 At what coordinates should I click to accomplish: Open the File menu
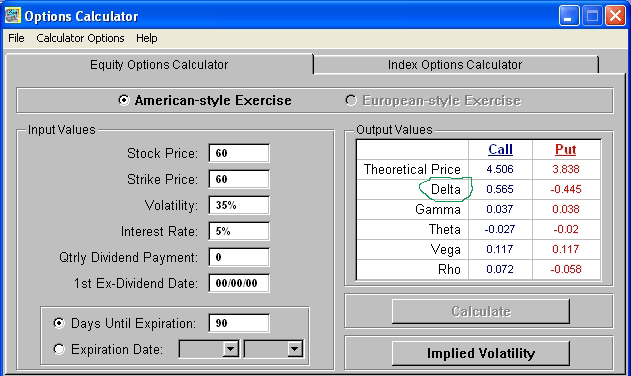click(x=16, y=38)
